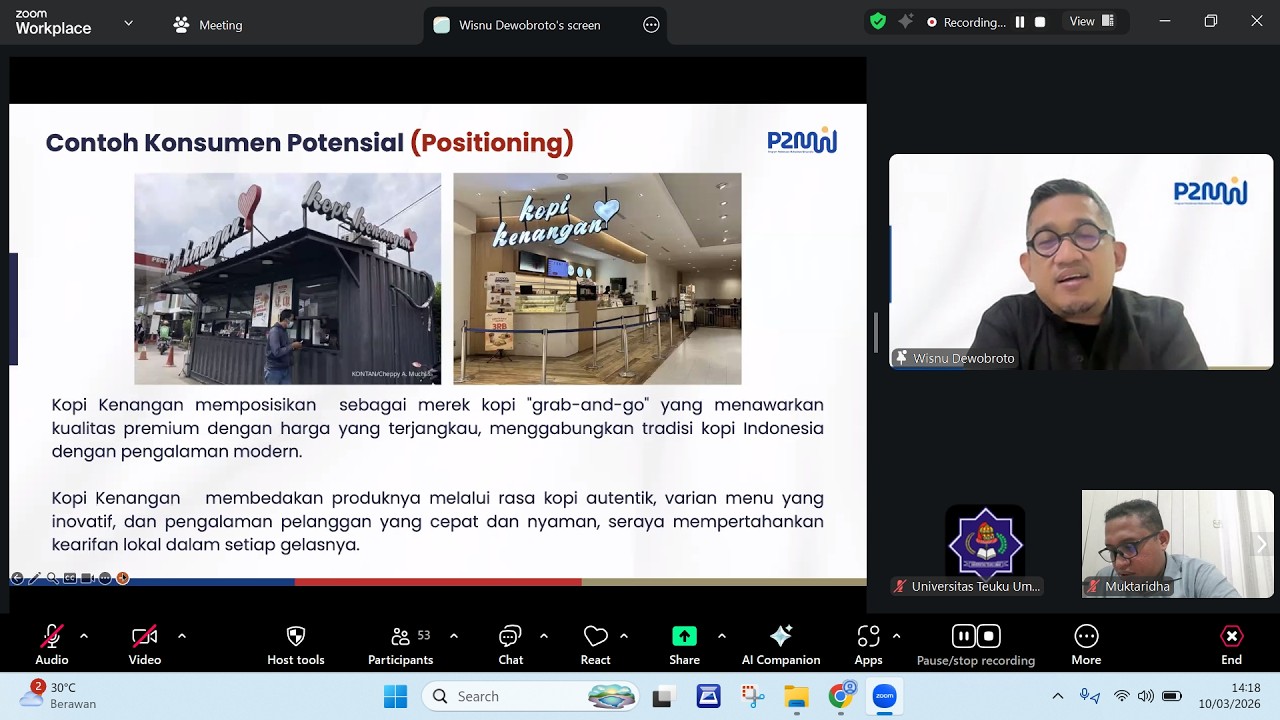This screenshot has height=720, width=1280.
Task: Stop recording in bottom toolbar
Action: click(988, 636)
